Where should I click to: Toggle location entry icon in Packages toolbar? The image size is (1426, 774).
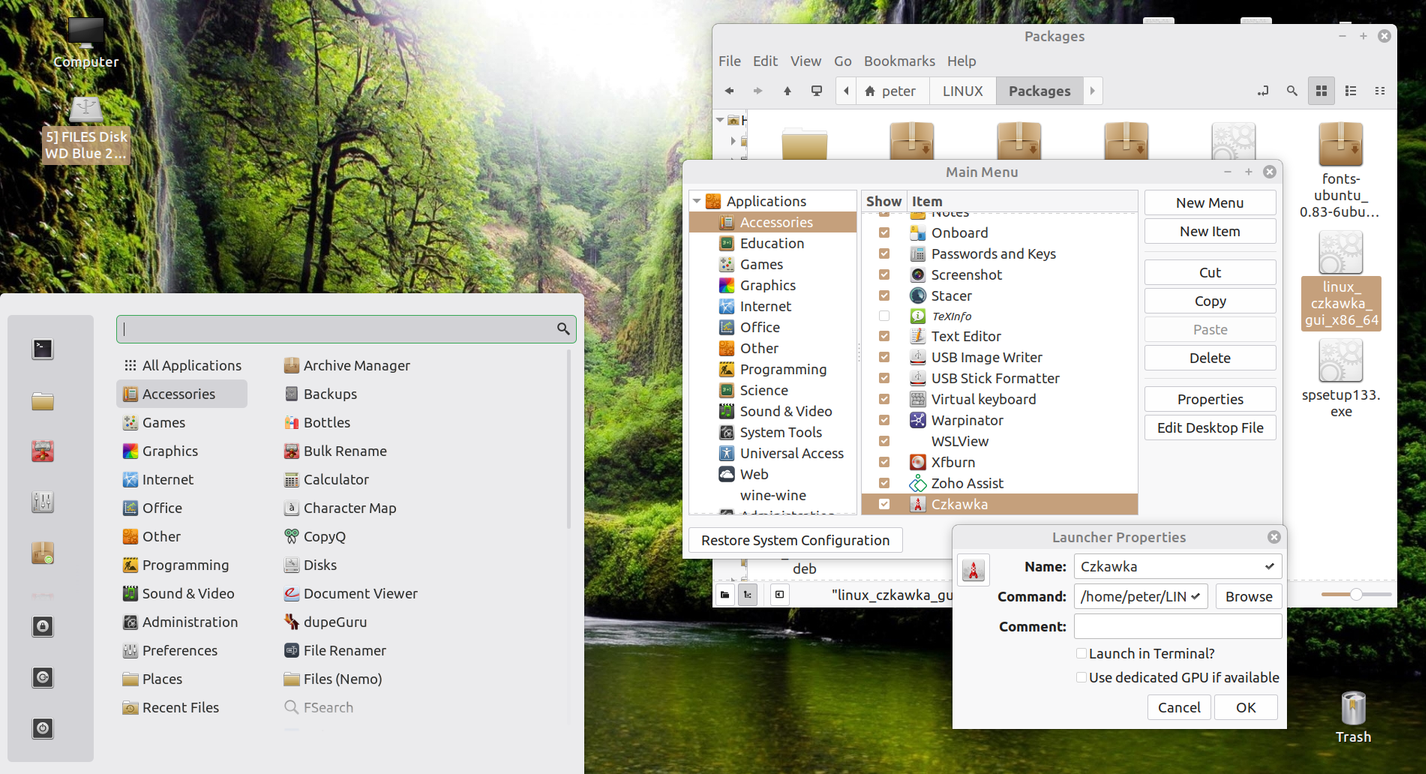(x=1263, y=91)
